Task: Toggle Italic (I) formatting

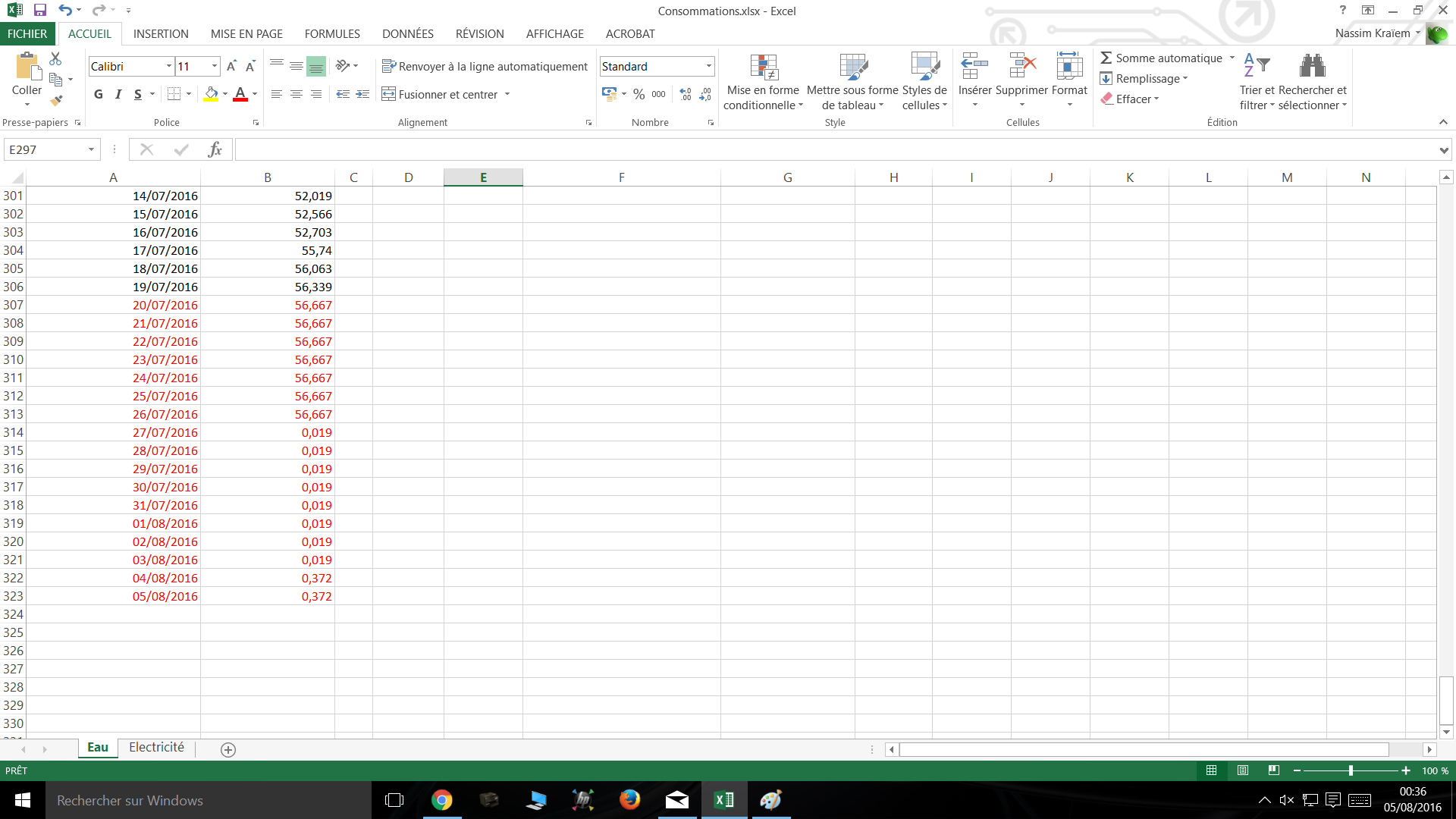Action: pos(118,94)
